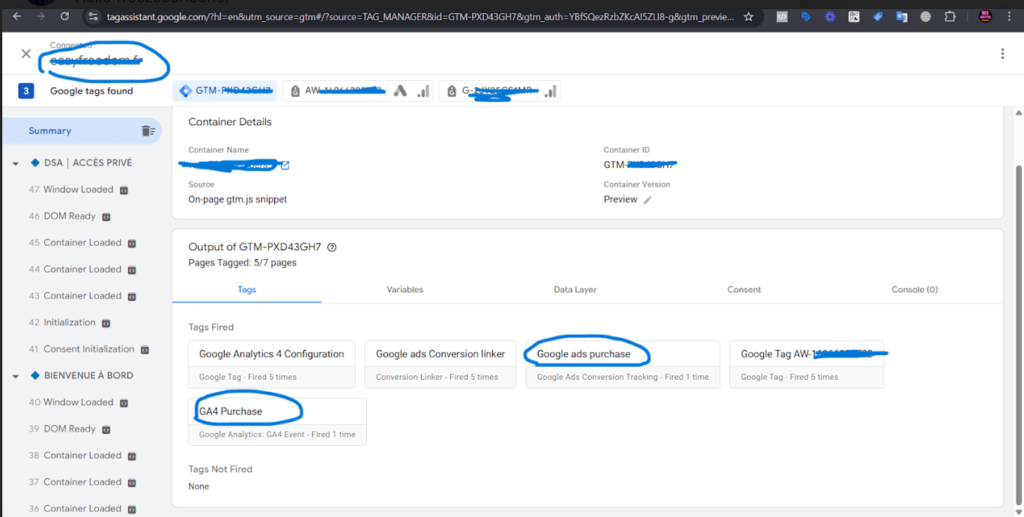The width and height of the screenshot is (1024, 517).
Task: Click badge icon next to 39 DOM Ready
Action: (106, 430)
